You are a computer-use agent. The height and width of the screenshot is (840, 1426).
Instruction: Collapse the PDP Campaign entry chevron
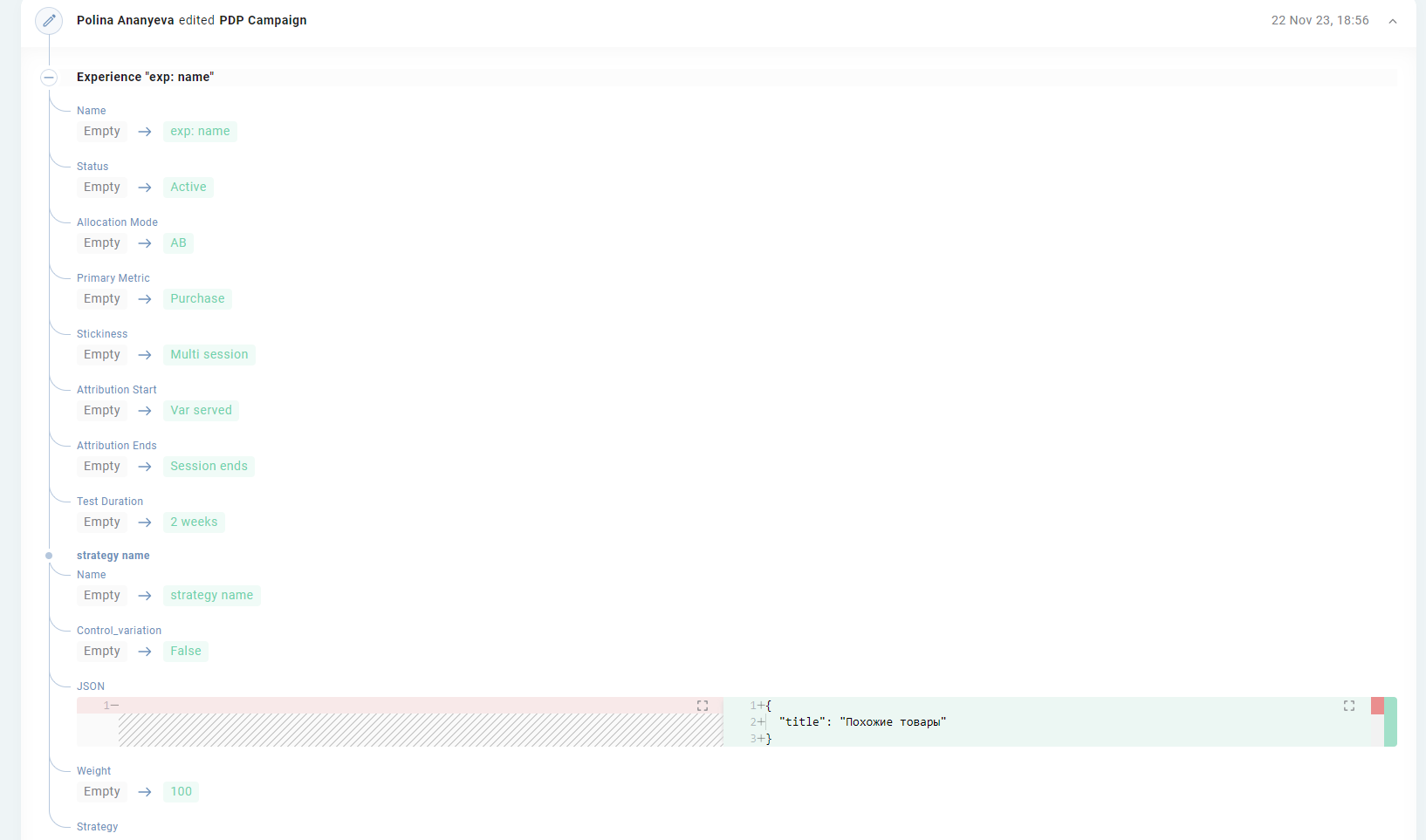click(1393, 21)
